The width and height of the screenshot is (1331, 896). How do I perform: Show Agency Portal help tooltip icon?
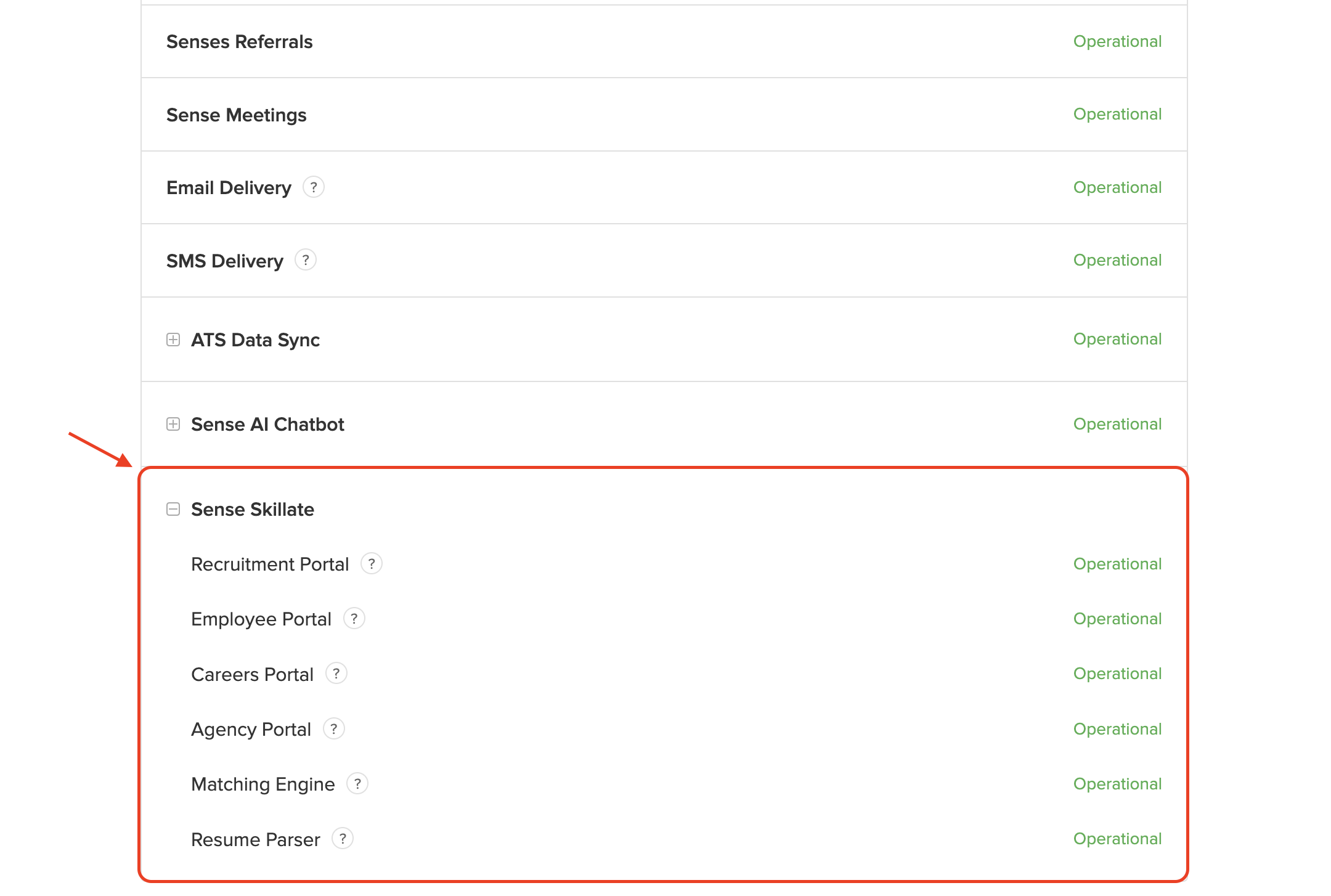[334, 729]
